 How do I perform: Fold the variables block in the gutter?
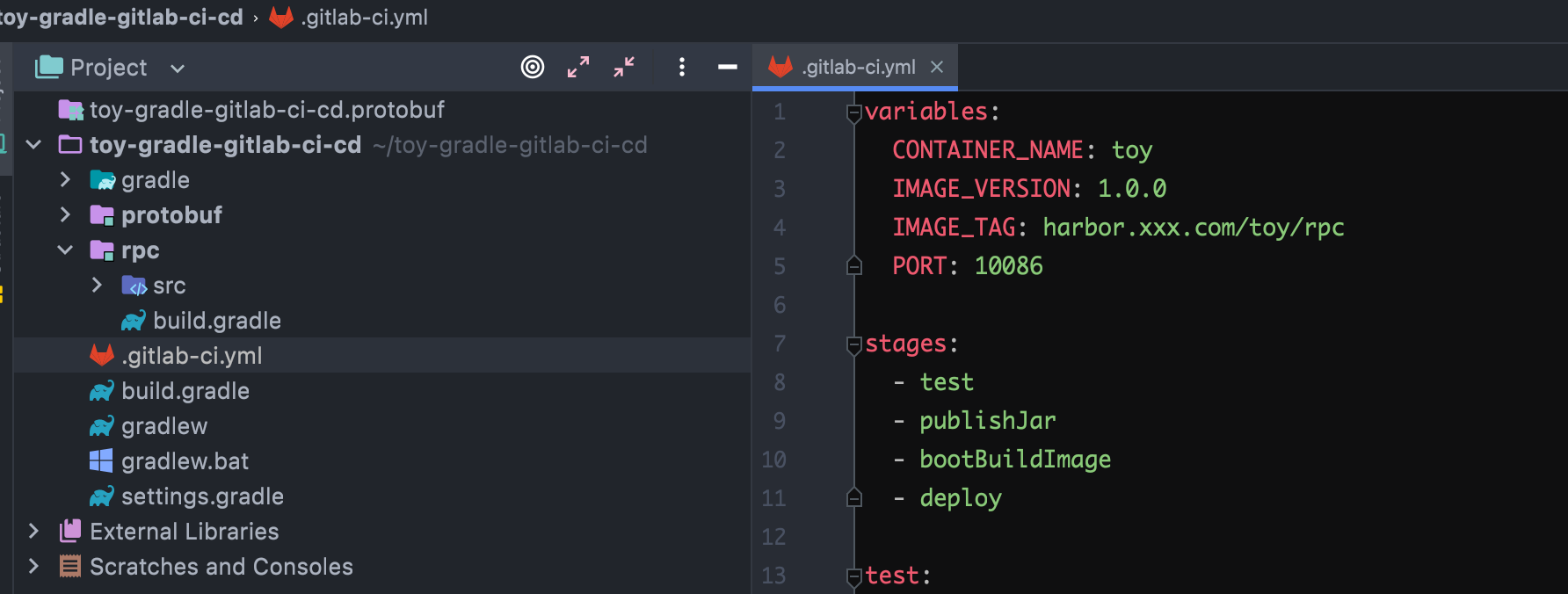click(853, 113)
